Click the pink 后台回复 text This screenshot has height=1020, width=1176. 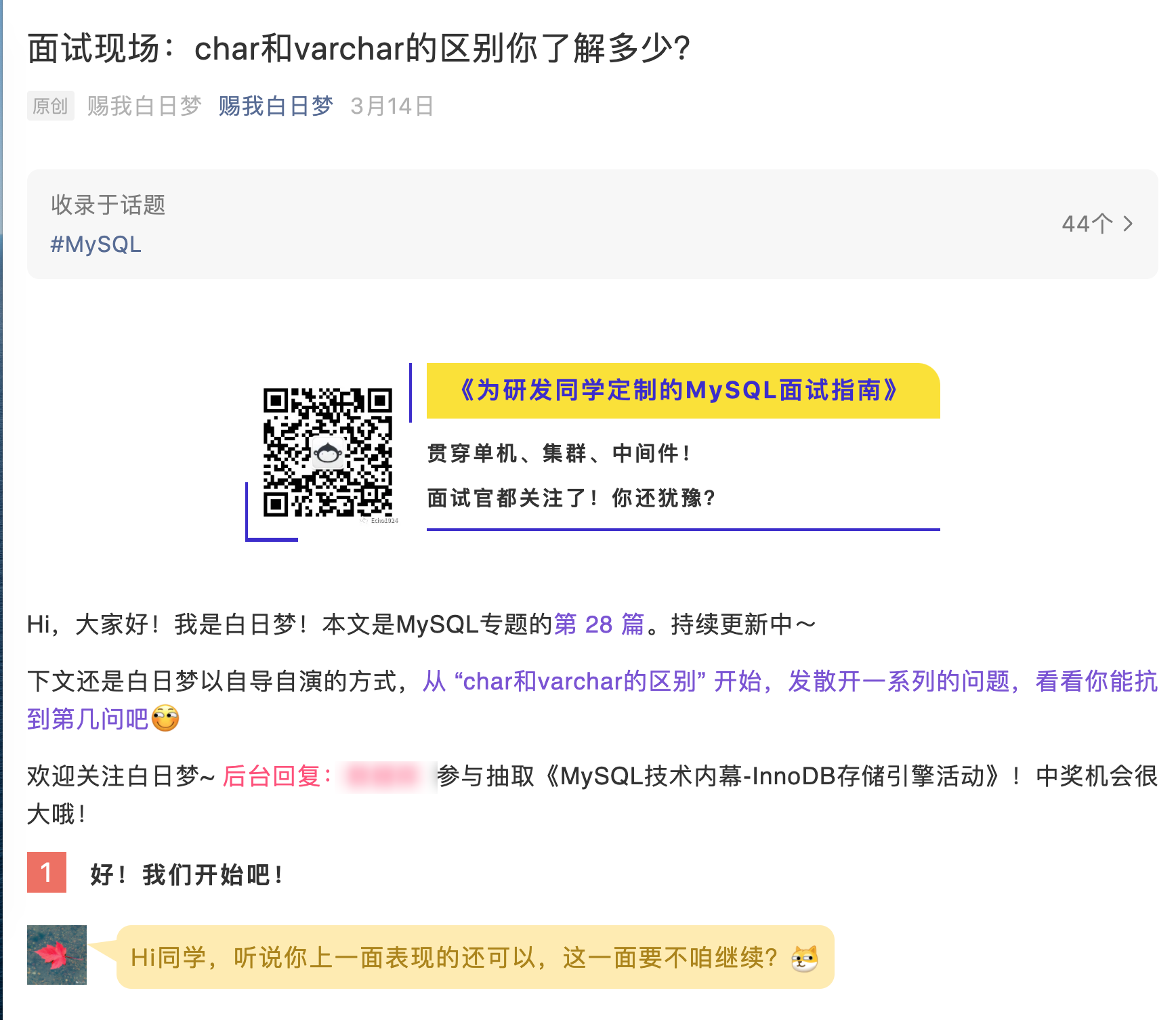pos(278,776)
